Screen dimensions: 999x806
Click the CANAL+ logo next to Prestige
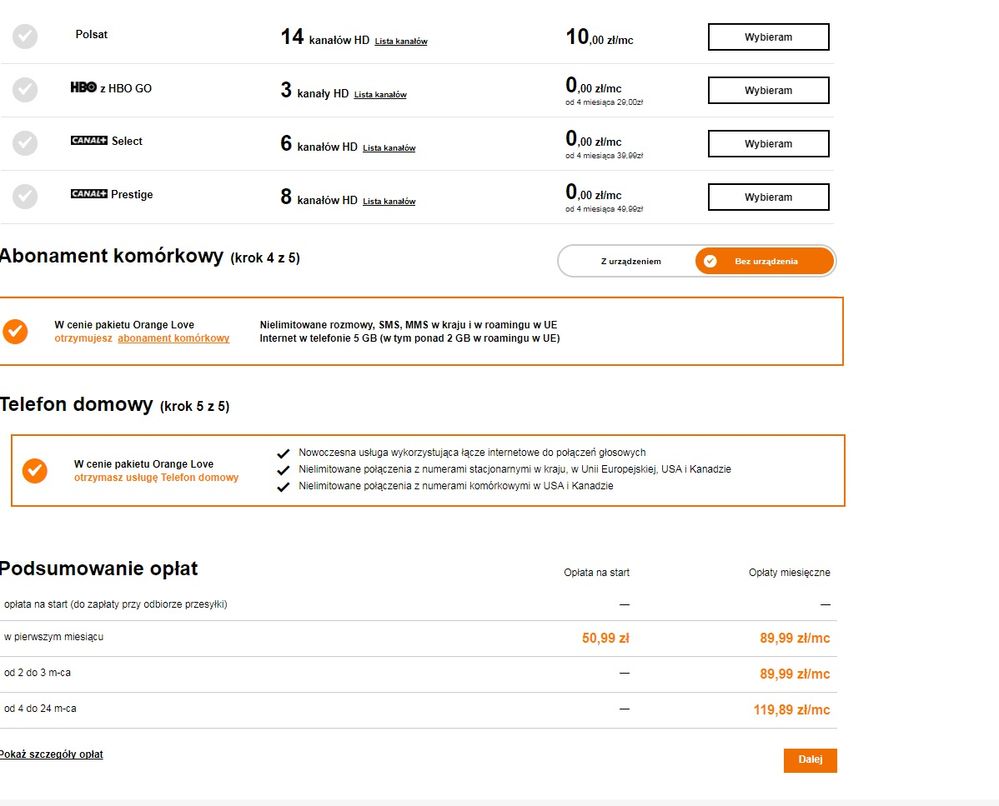89,194
